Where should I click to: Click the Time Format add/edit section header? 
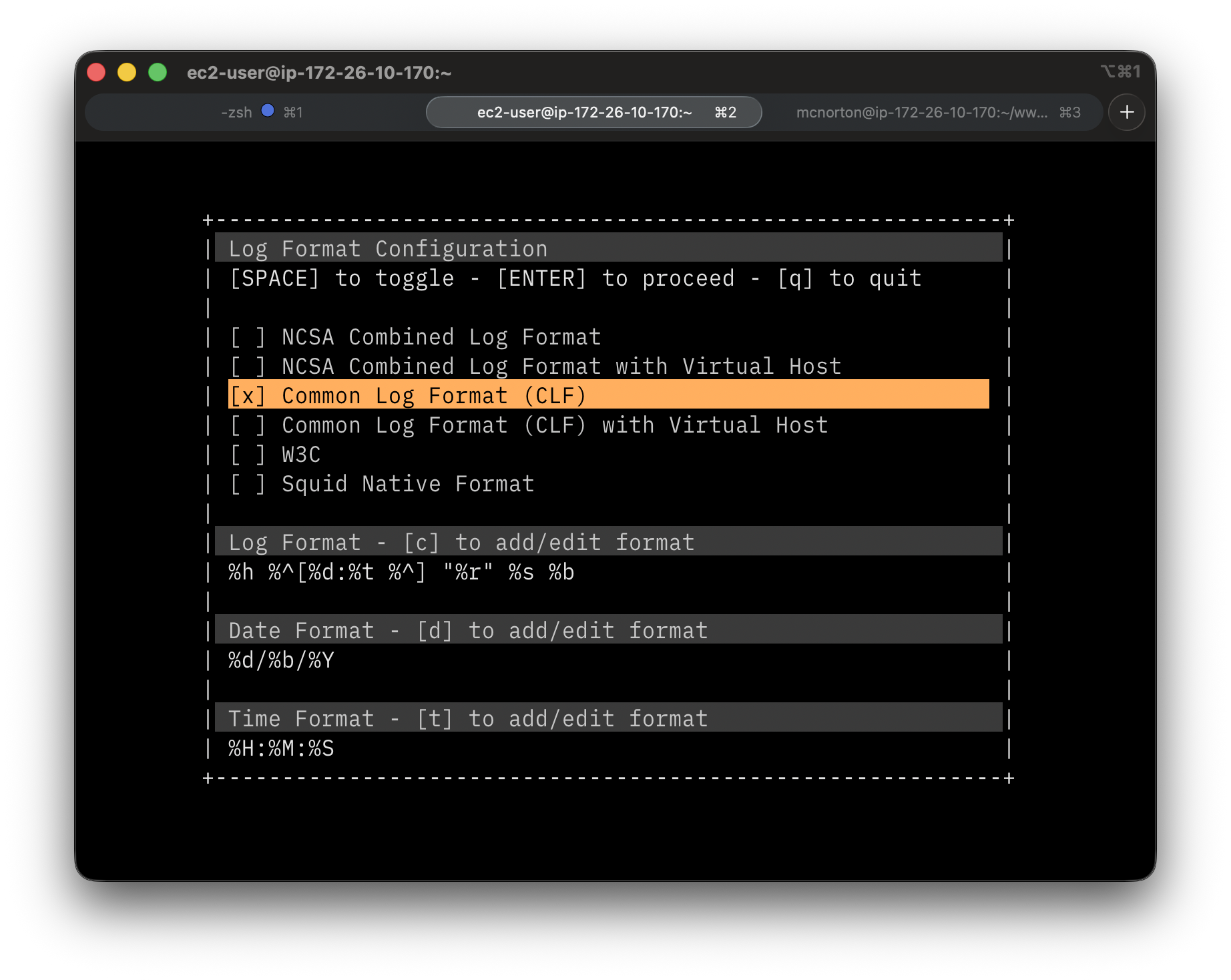pyautogui.click(x=468, y=719)
